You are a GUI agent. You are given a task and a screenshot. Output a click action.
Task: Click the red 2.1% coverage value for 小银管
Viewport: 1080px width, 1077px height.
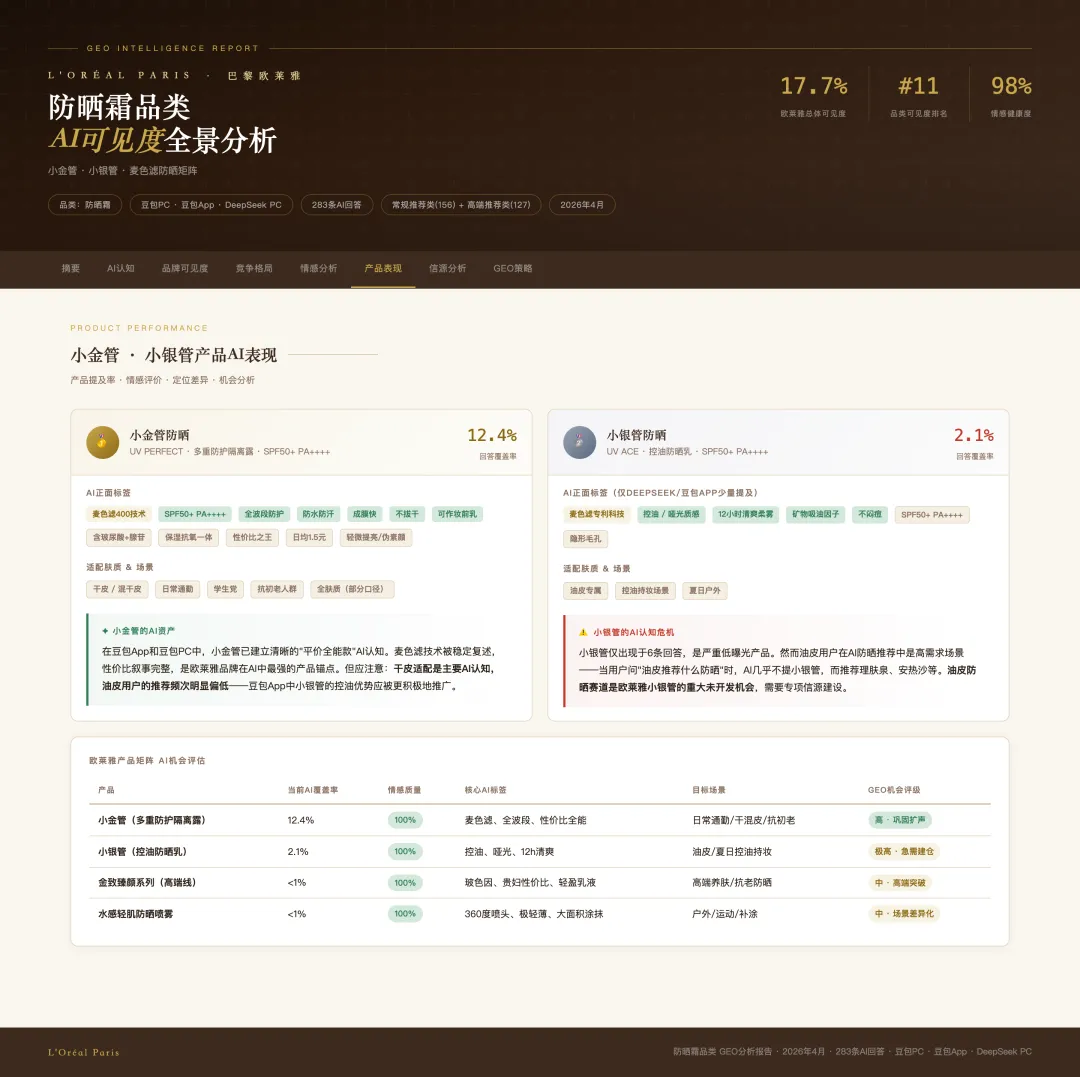pyautogui.click(x=973, y=435)
